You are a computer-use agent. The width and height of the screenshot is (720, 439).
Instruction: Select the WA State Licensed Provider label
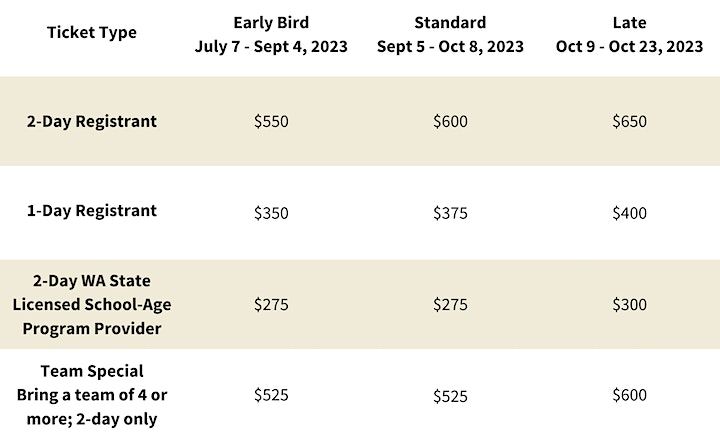92,304
